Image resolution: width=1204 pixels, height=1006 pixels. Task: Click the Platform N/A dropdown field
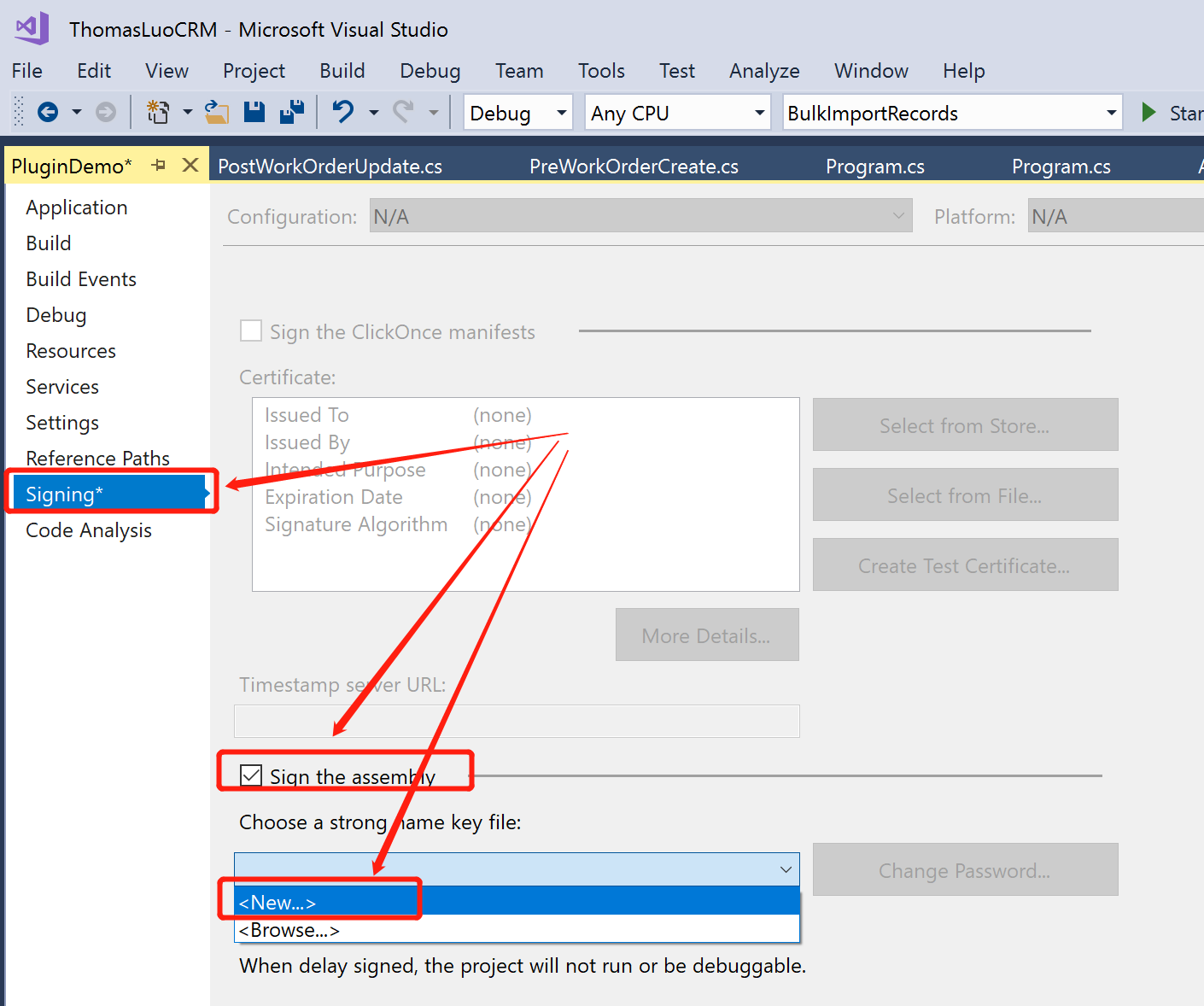pyautogui.click(x=1115, y=215)
